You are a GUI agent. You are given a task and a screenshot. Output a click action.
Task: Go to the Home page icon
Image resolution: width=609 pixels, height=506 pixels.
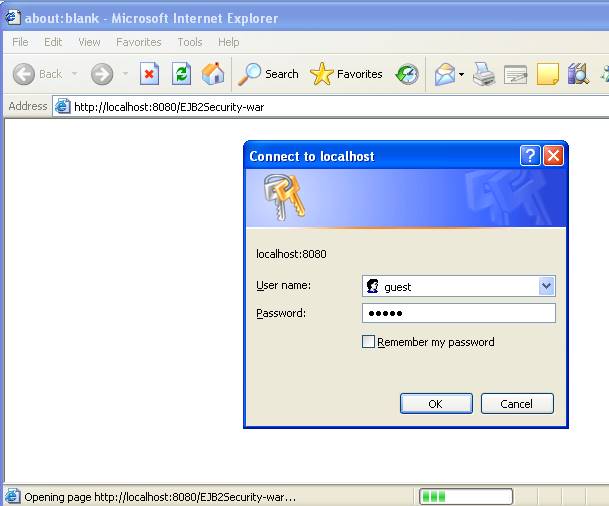coord(213,74)
